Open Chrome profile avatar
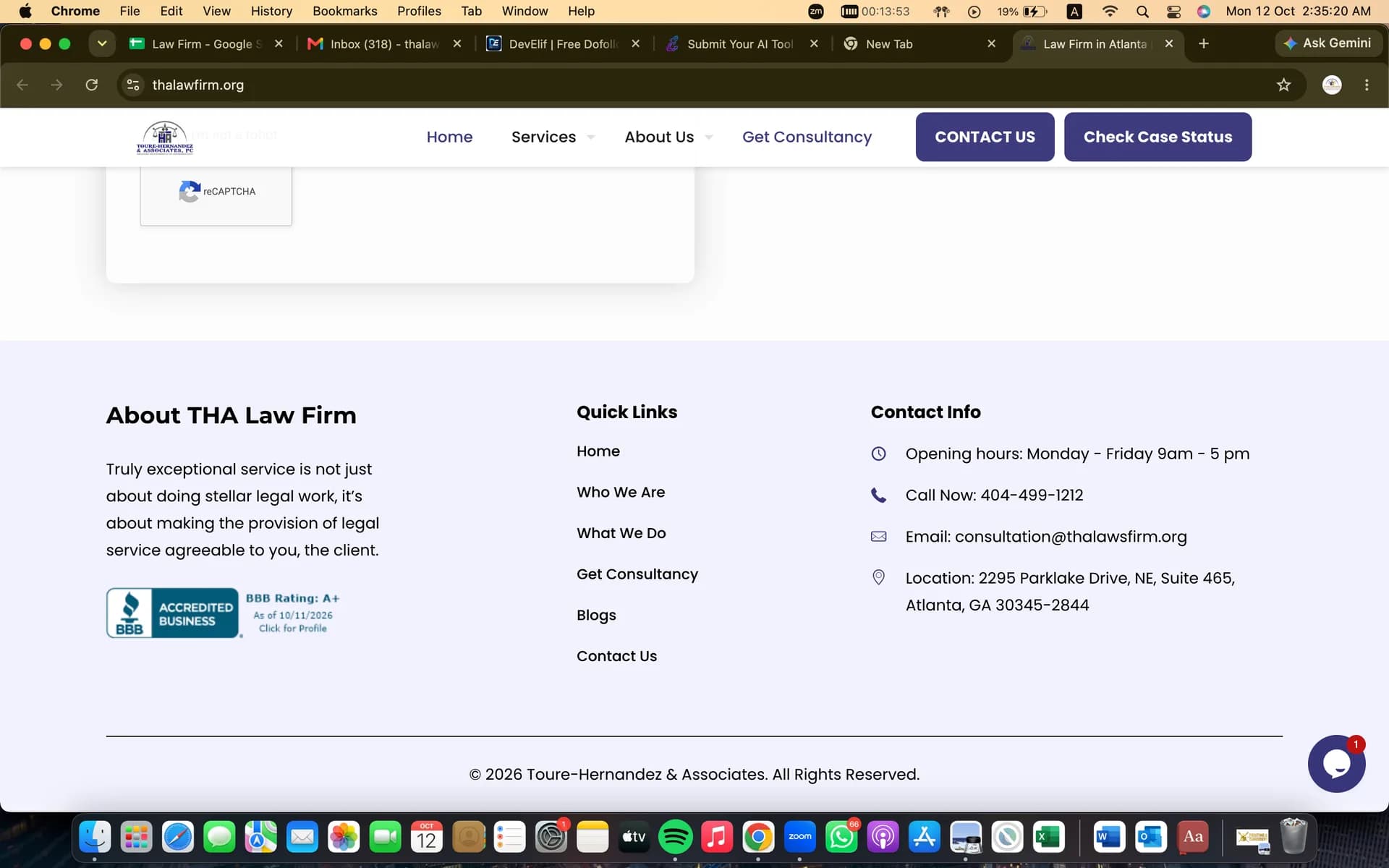 (x=1331, y=85)
